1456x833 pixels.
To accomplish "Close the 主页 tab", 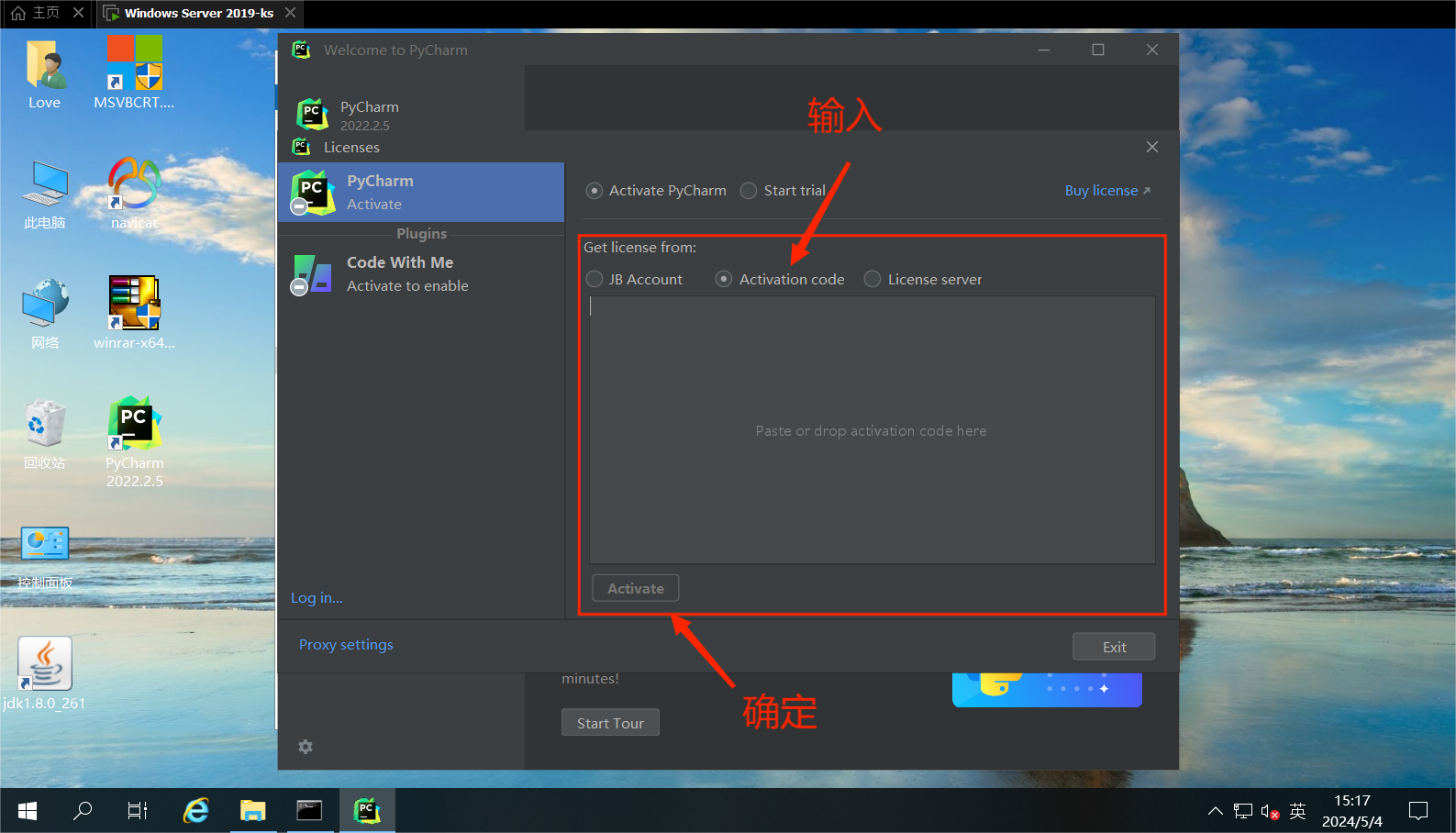I will click(x=78, y=13).
